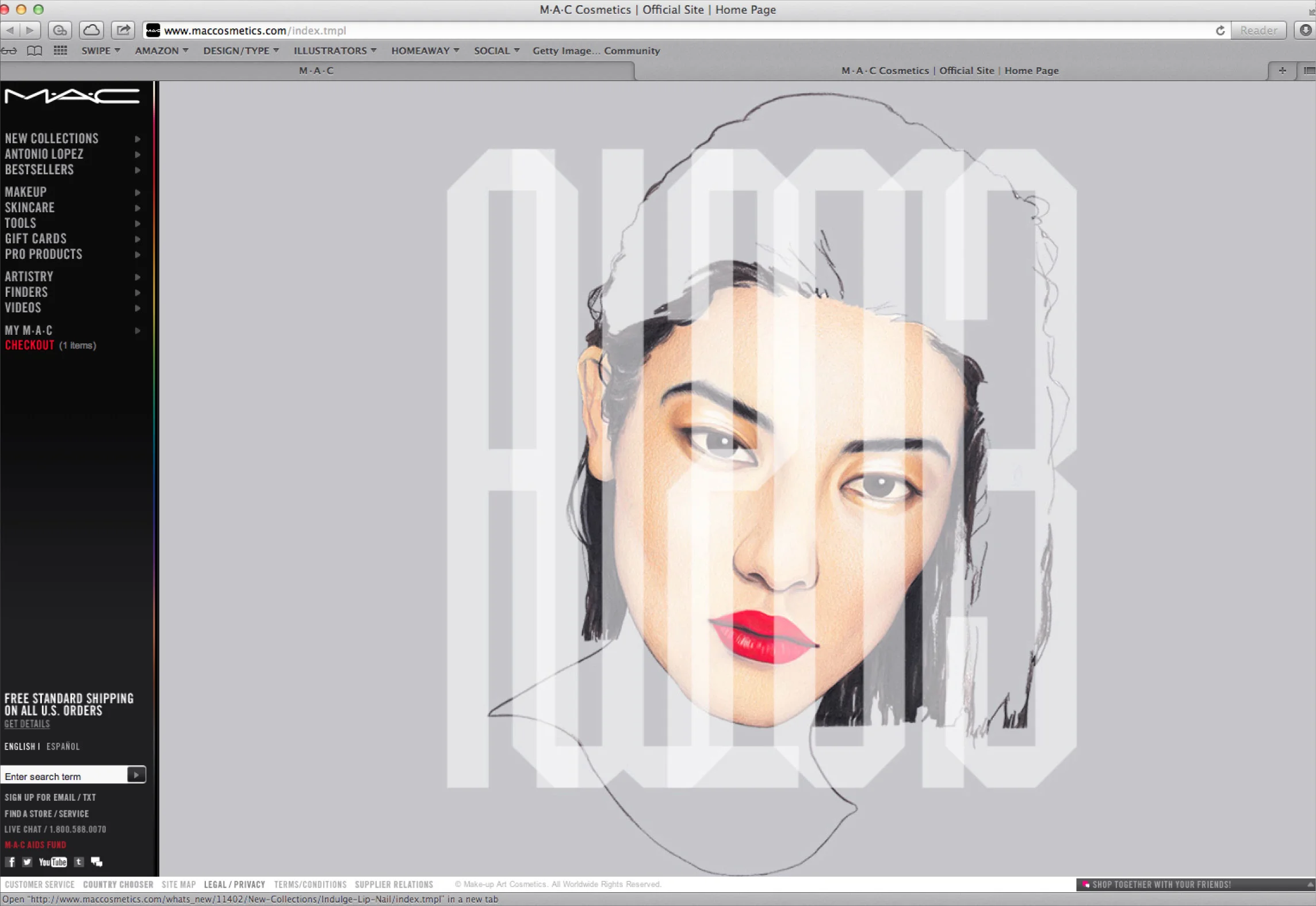Screen dimensions: 1316x906
Task: Click Get Details shipping link
Action: click(27, 724)
